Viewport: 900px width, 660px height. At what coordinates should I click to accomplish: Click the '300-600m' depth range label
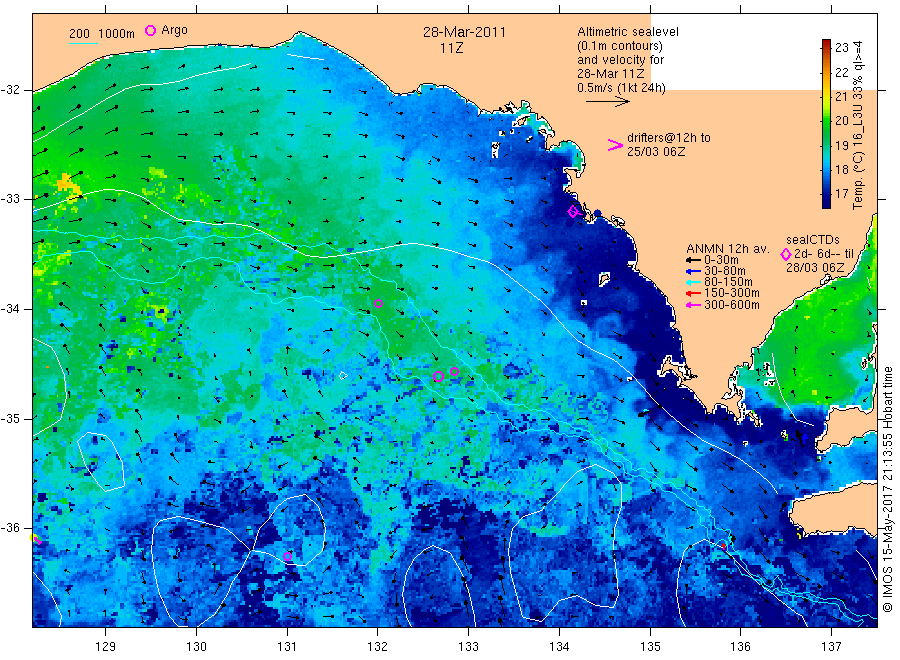(732, 305)
